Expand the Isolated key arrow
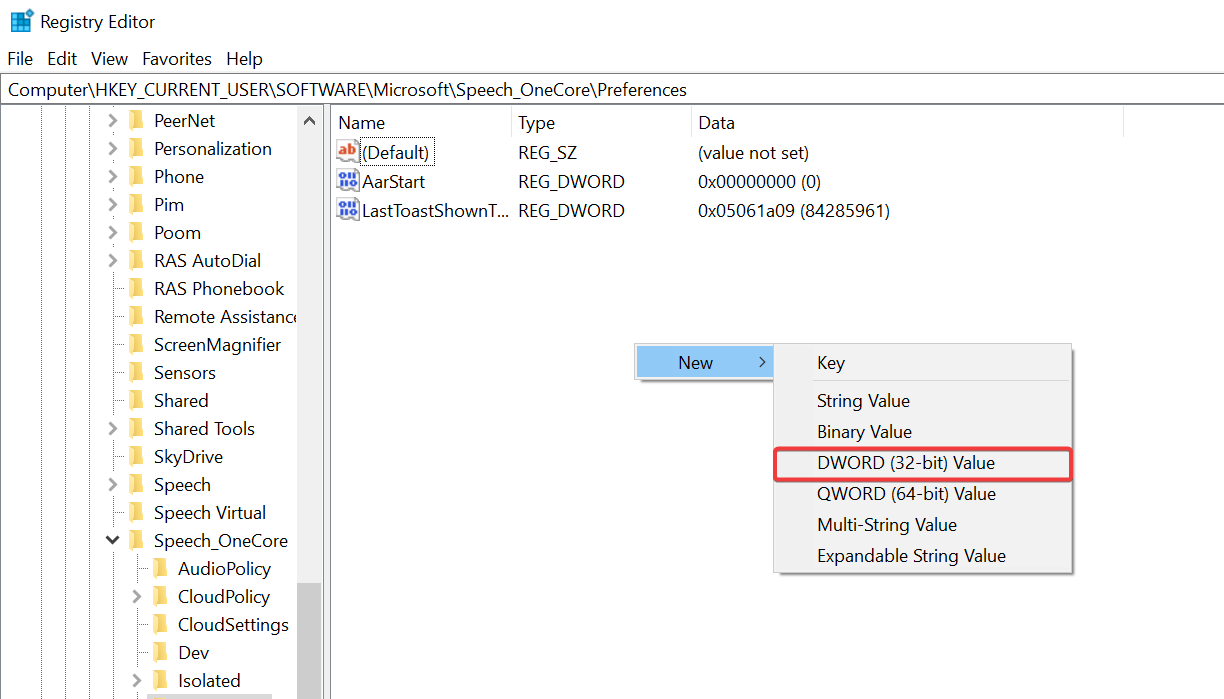The height and width of the screenshot is (699, 1224). coord(136,681)
